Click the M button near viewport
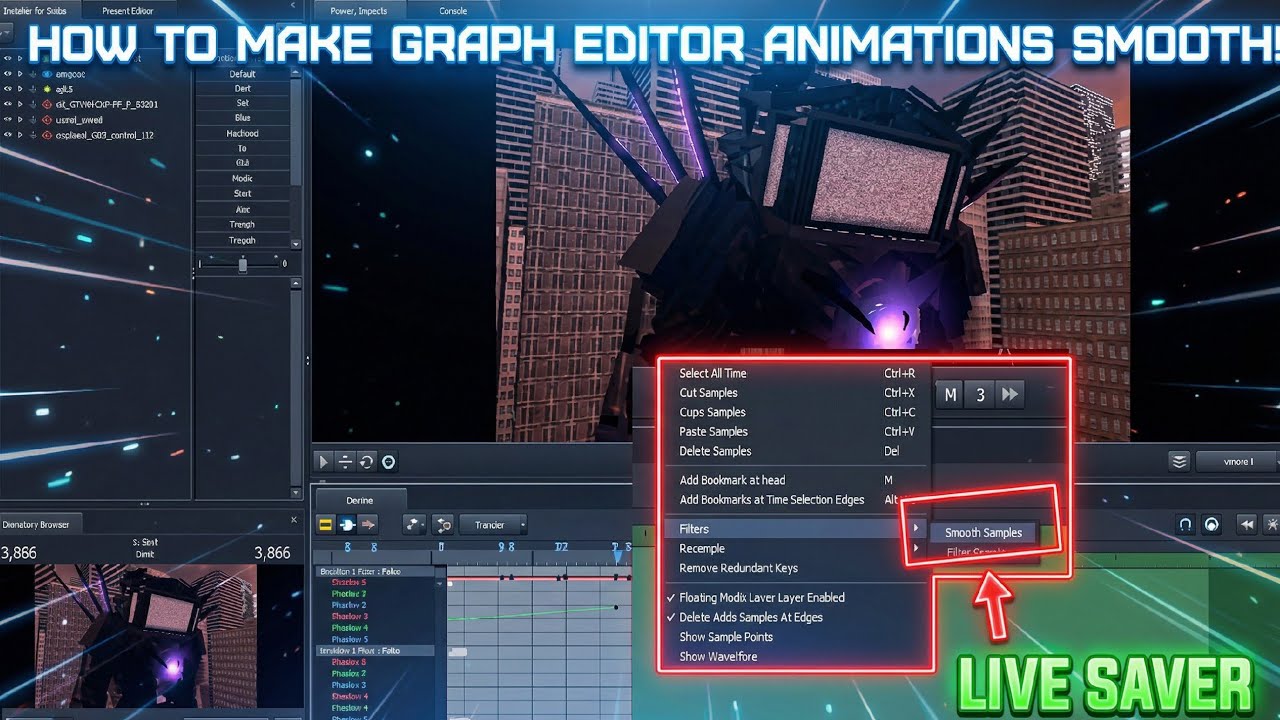The image size is (1280, 720). (951, 395)
